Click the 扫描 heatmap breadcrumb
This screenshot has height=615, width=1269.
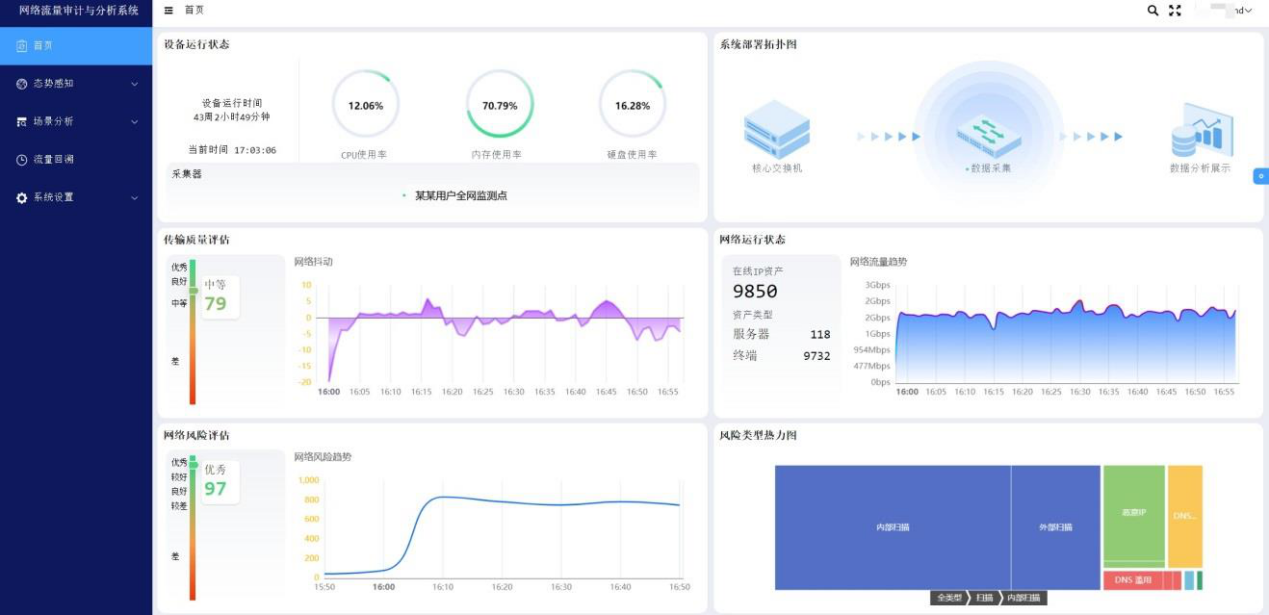984,598
